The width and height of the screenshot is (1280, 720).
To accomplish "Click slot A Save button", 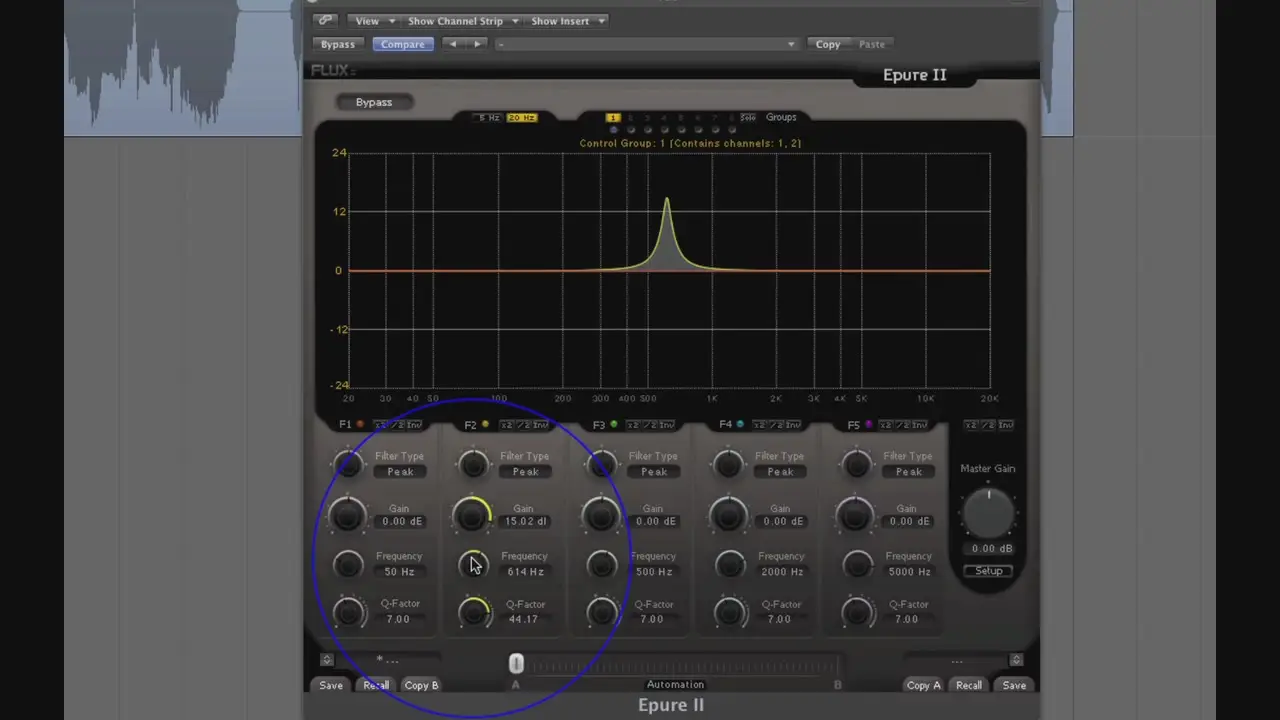I will 331,685.
